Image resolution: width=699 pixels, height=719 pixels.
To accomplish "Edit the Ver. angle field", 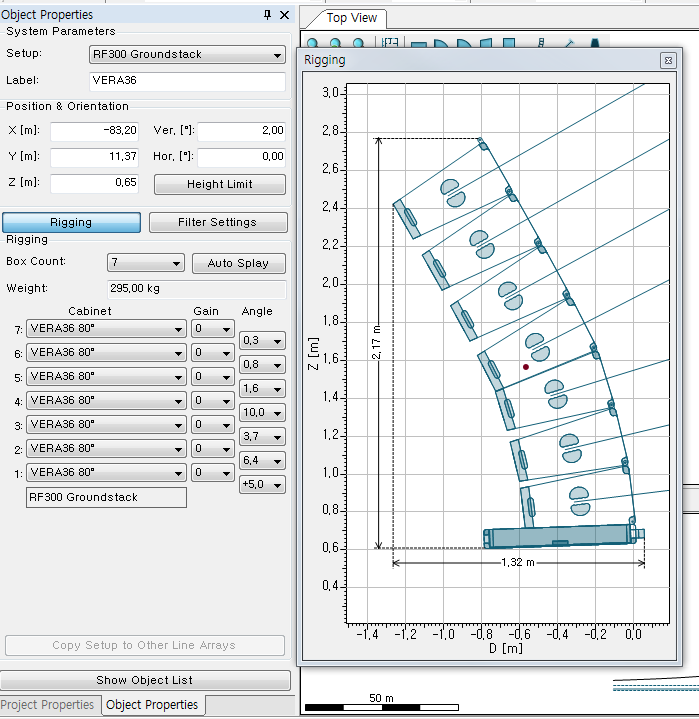I will tap(242, 131).
